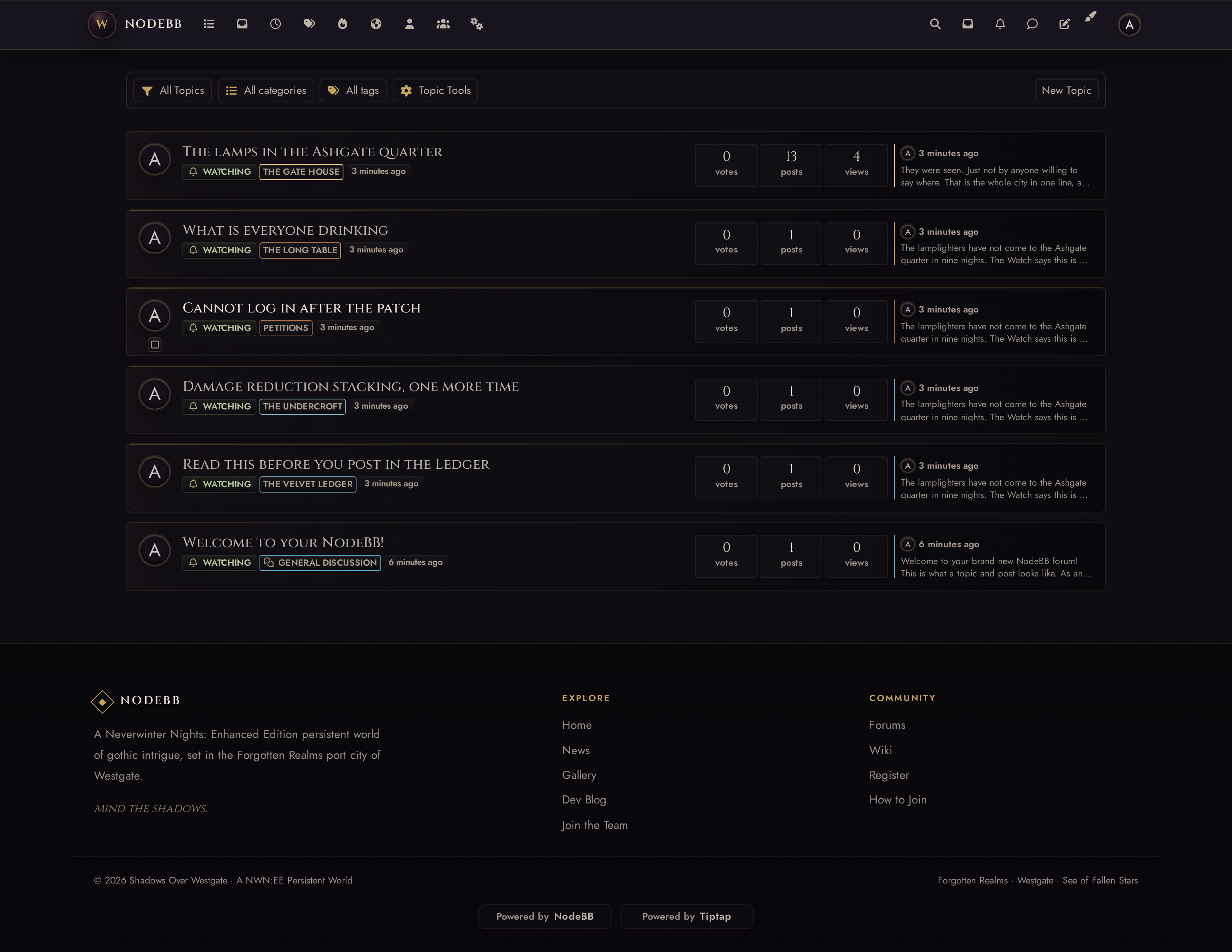Open Damage reduction stacking topic
This screenshot has width=1232, height=952.
(351, 386)
